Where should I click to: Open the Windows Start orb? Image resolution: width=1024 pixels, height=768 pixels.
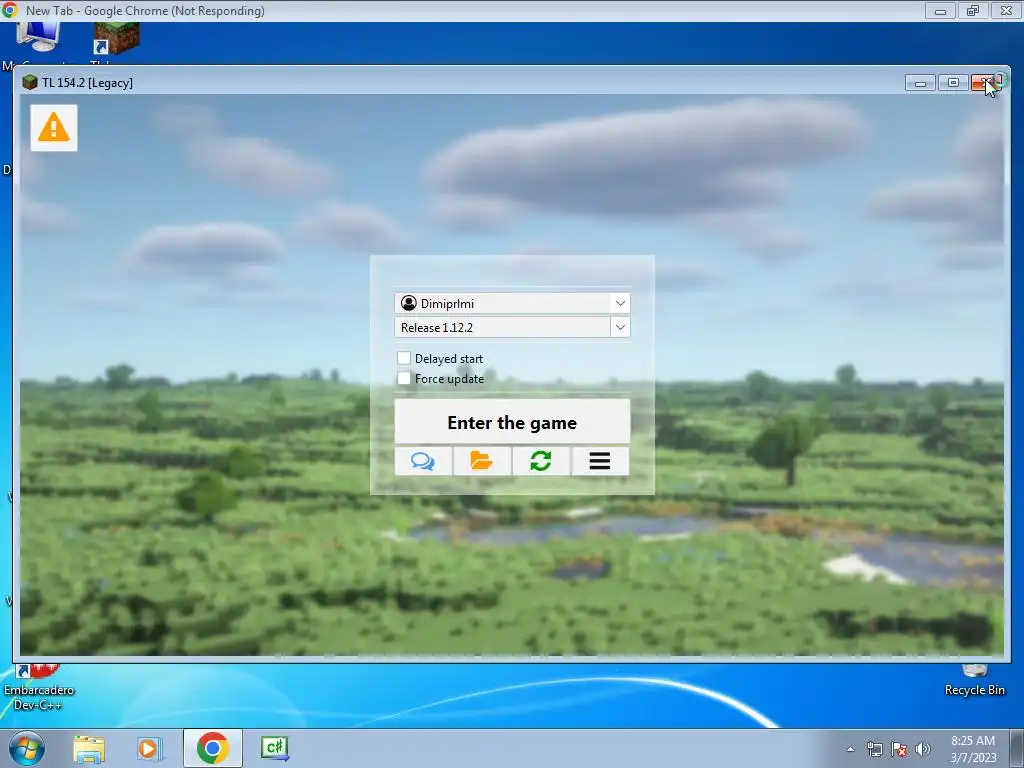click(x=26, y=748)
